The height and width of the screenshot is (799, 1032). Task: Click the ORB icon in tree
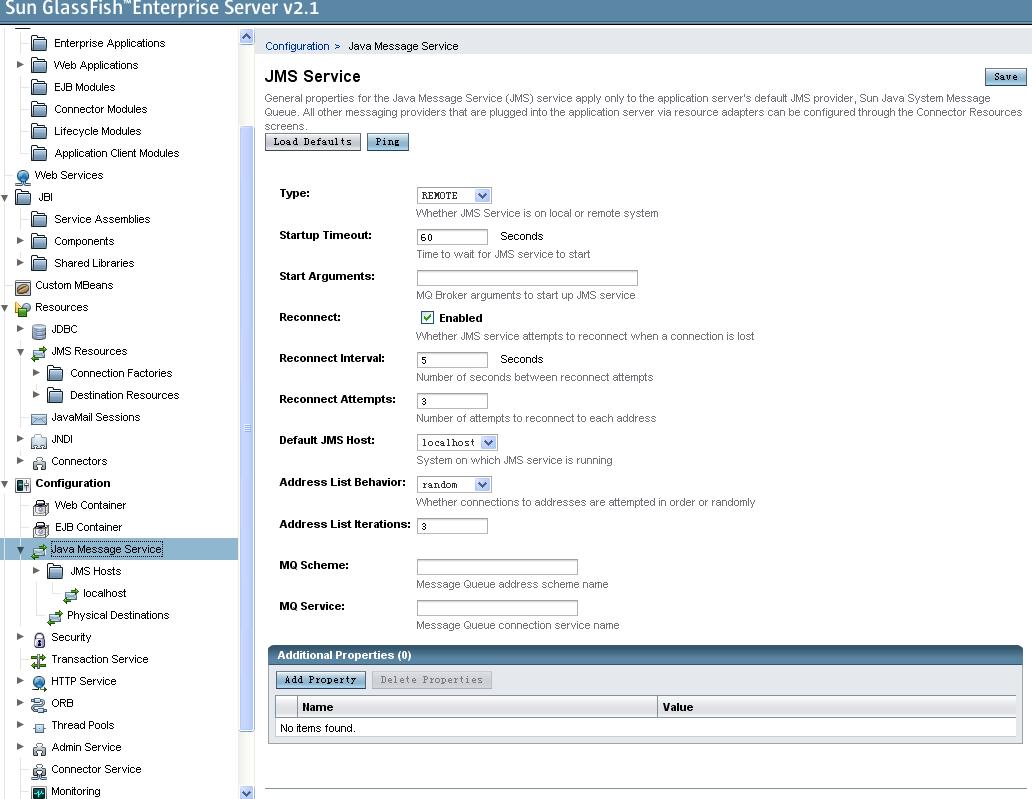(39, 704)
